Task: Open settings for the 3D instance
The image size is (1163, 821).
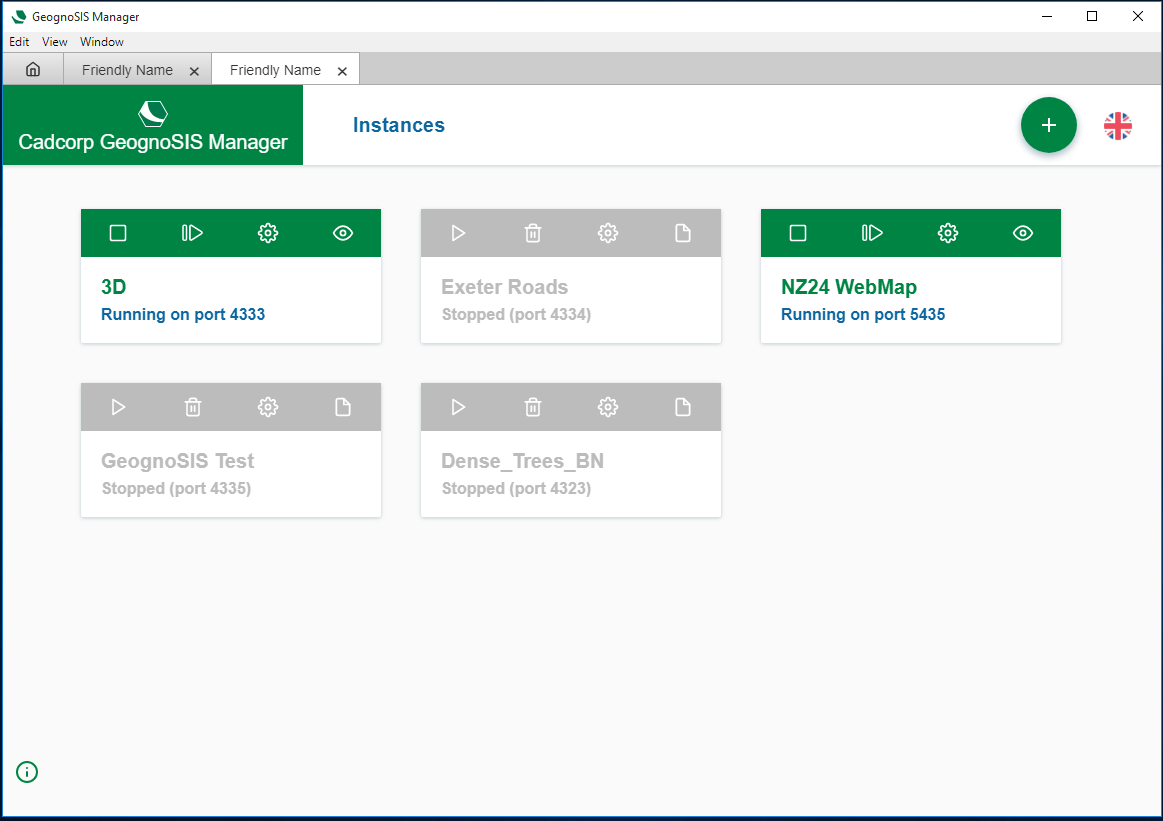Action: (268, 233)
